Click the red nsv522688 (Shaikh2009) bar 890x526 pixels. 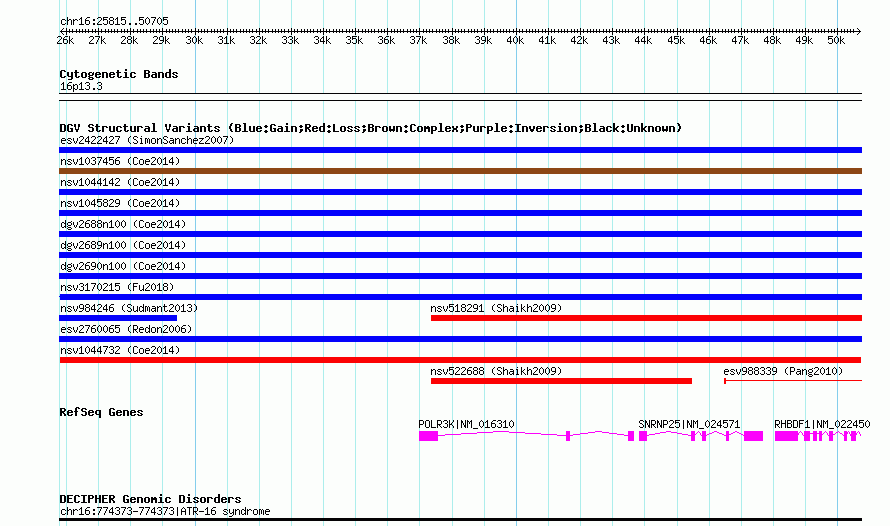pyautogui.click(x=561, y=381)
